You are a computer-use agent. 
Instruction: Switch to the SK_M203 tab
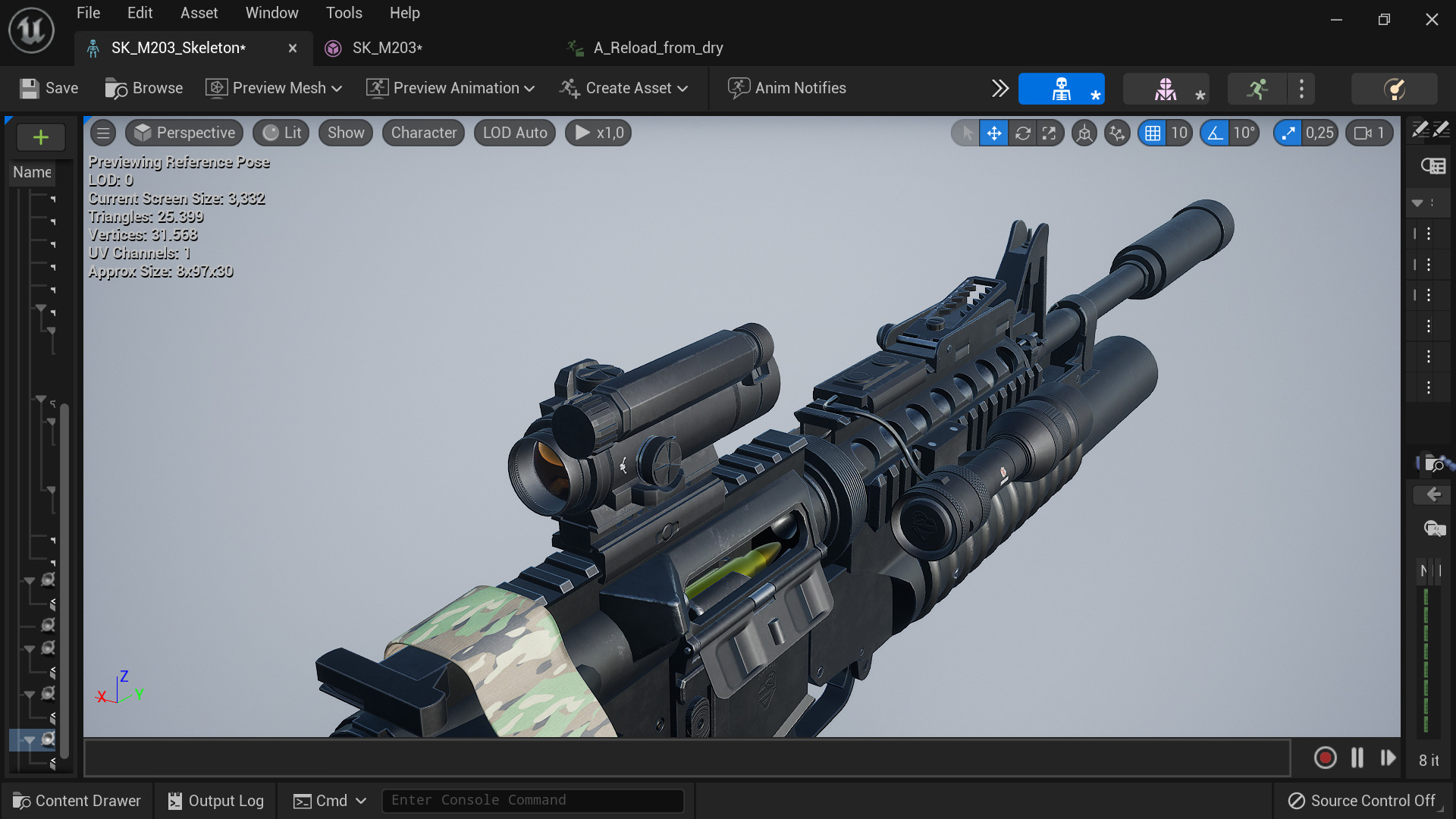point(387,48)
